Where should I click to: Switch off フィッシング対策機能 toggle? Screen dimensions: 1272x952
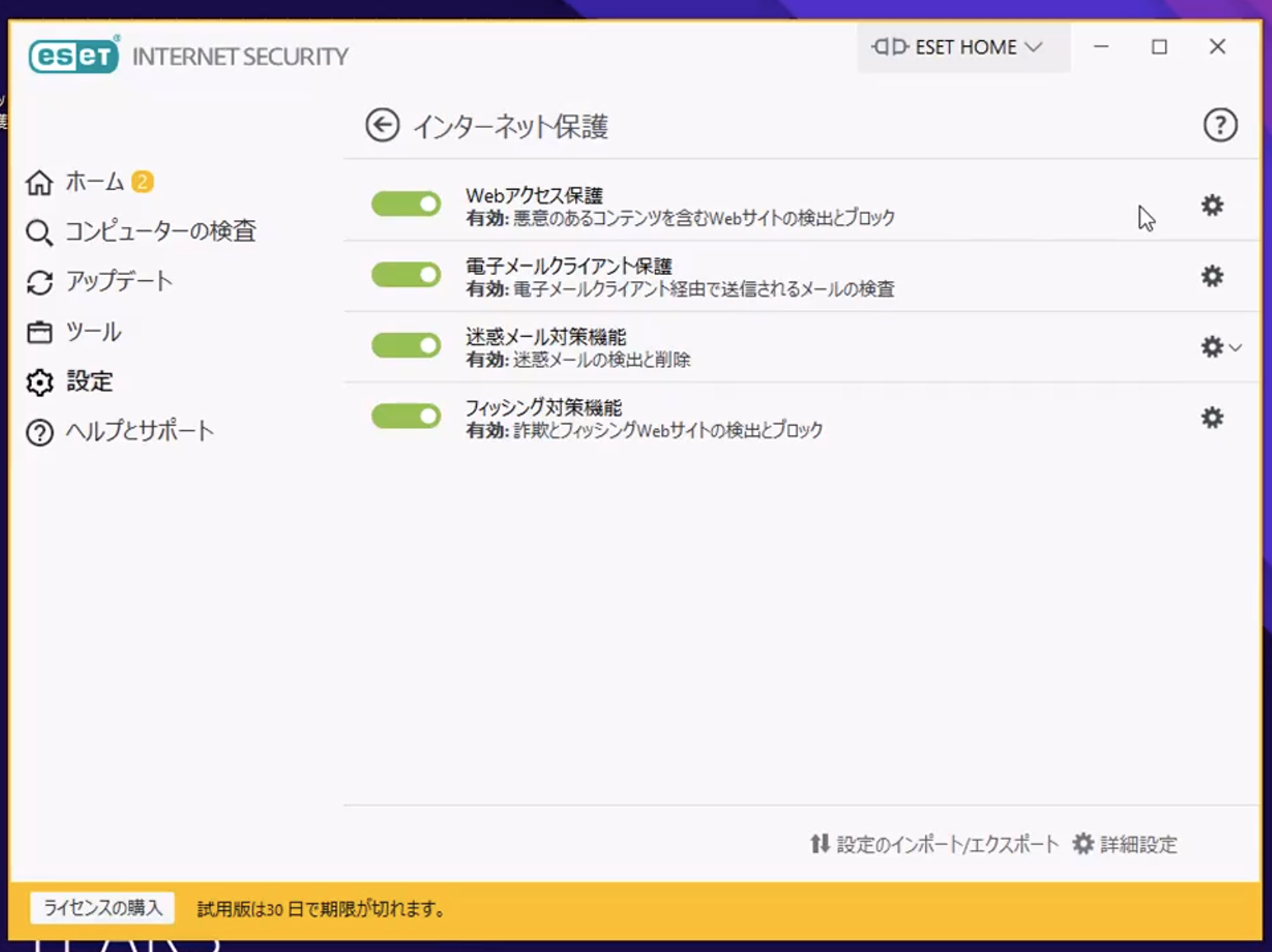coord(406,417)
